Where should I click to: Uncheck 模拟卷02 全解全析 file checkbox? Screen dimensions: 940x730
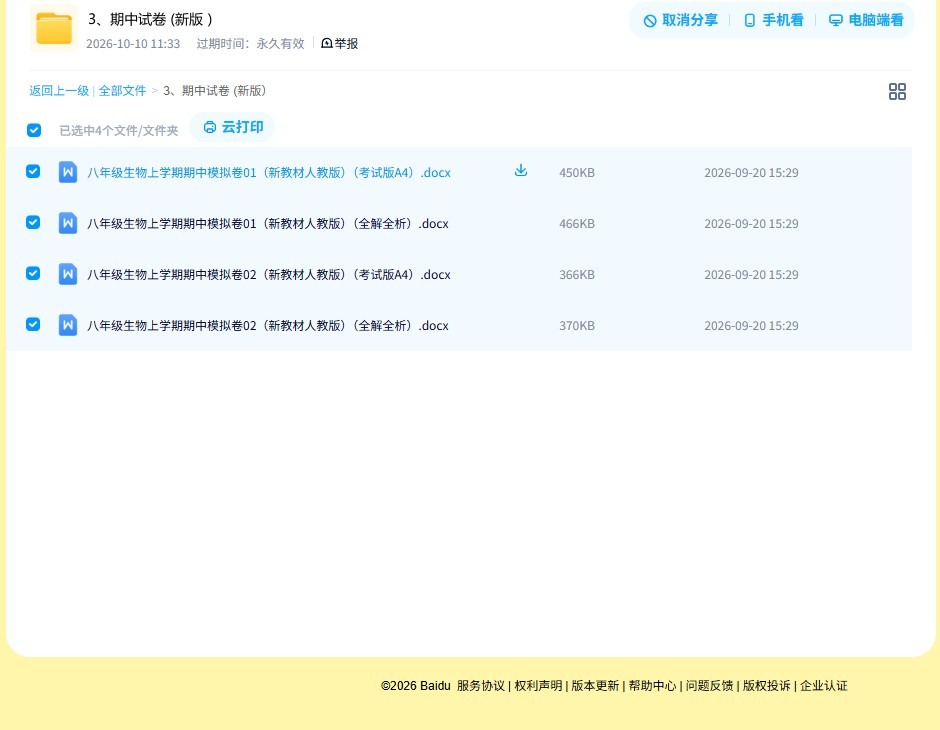(33, 324)
